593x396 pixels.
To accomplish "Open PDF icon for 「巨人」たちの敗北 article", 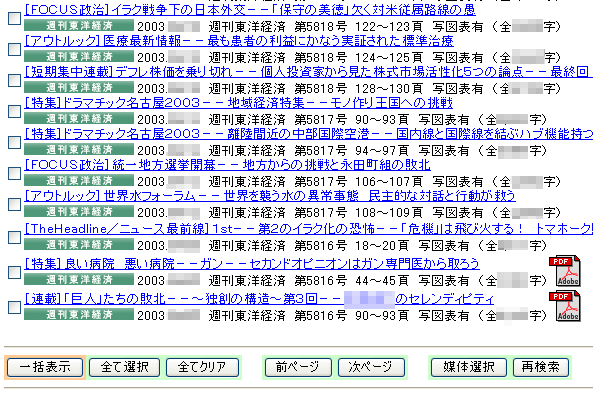I will pos(565,306).
